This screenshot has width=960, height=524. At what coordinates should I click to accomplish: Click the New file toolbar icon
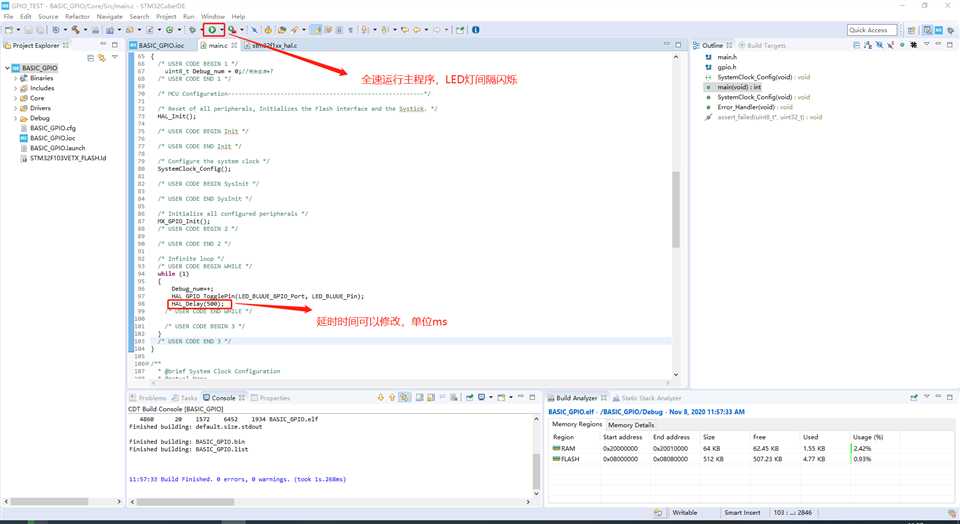pos(8,29)
